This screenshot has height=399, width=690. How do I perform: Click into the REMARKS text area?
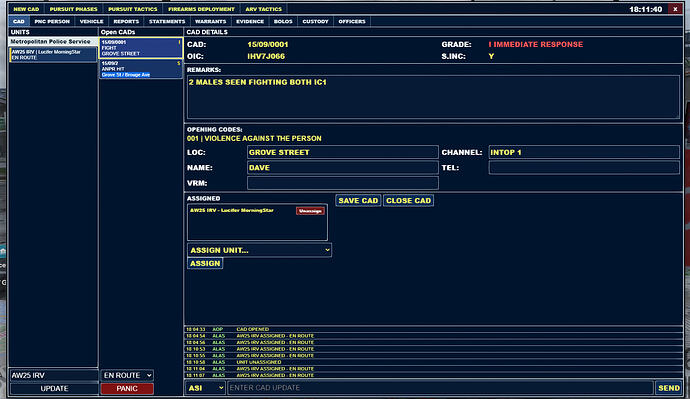[x=433, y=97]
